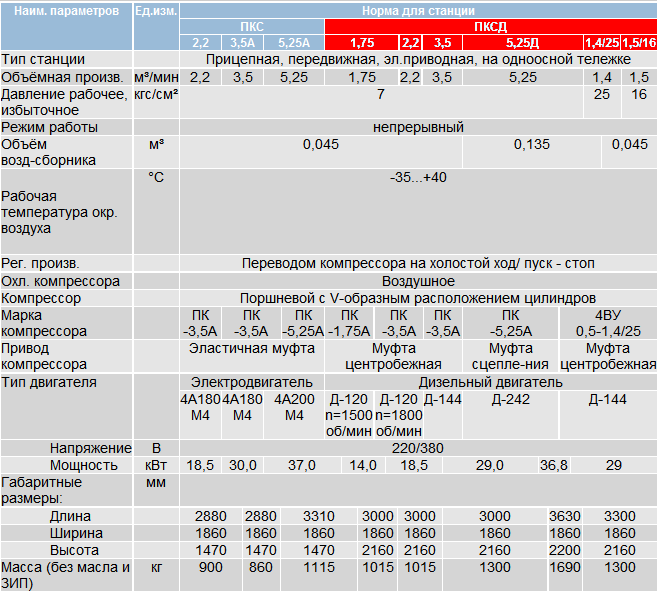This screenshot has height=592, width=657.
Task: Click the red '1,4/25' model header
Action: (x=602, y=43)
